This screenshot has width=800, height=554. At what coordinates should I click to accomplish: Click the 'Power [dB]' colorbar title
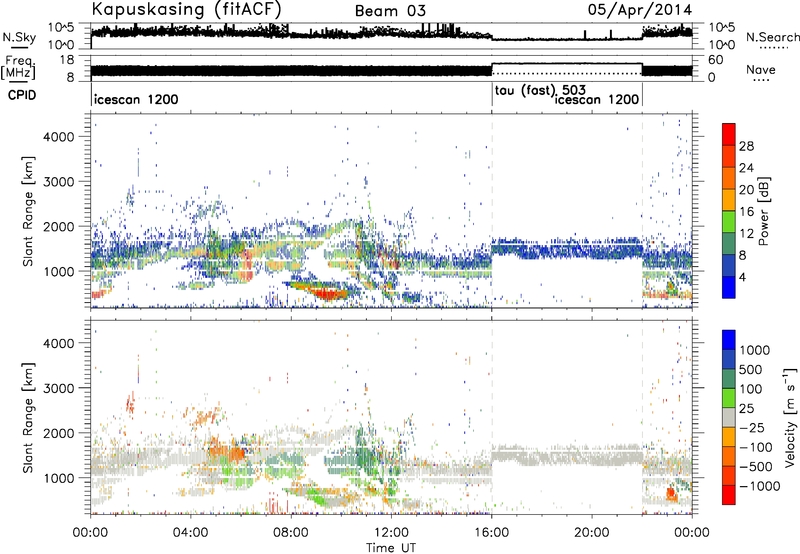point(764,211)
